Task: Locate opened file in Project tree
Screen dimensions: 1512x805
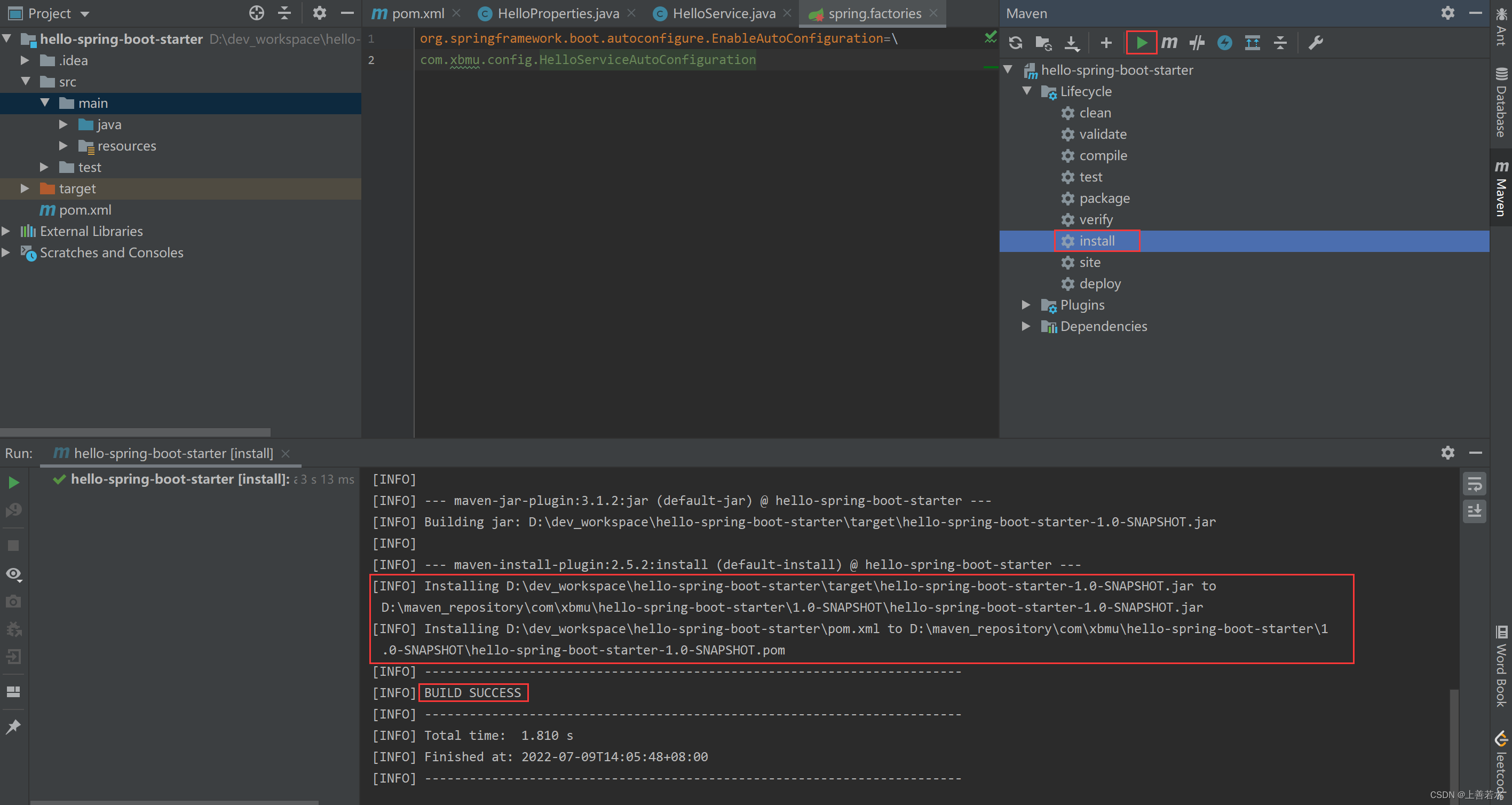Action: (x=257, y=13)
